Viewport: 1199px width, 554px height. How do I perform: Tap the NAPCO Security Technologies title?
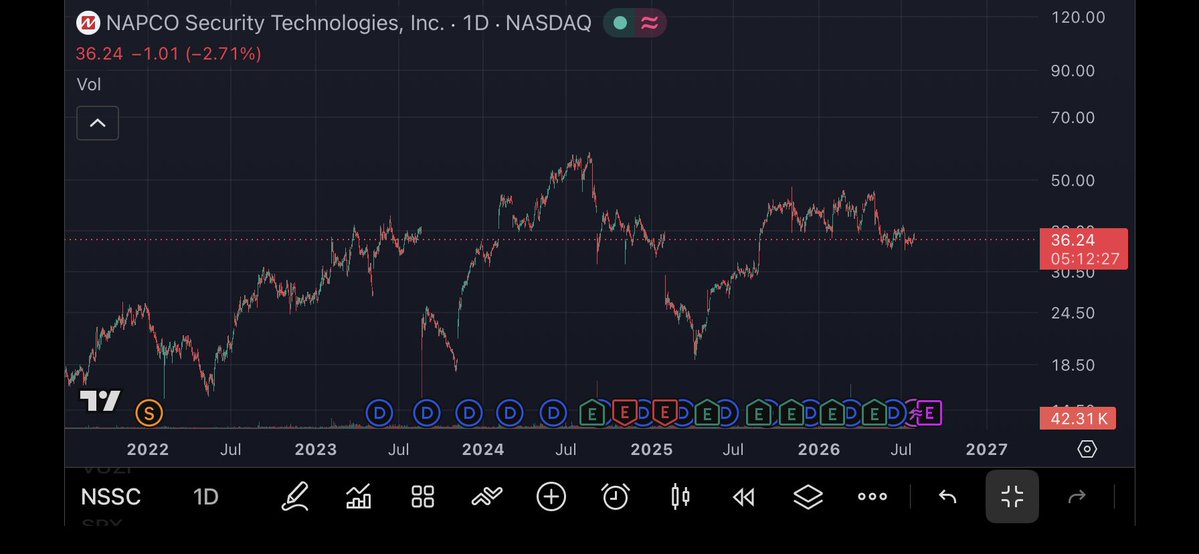[275, 23]
